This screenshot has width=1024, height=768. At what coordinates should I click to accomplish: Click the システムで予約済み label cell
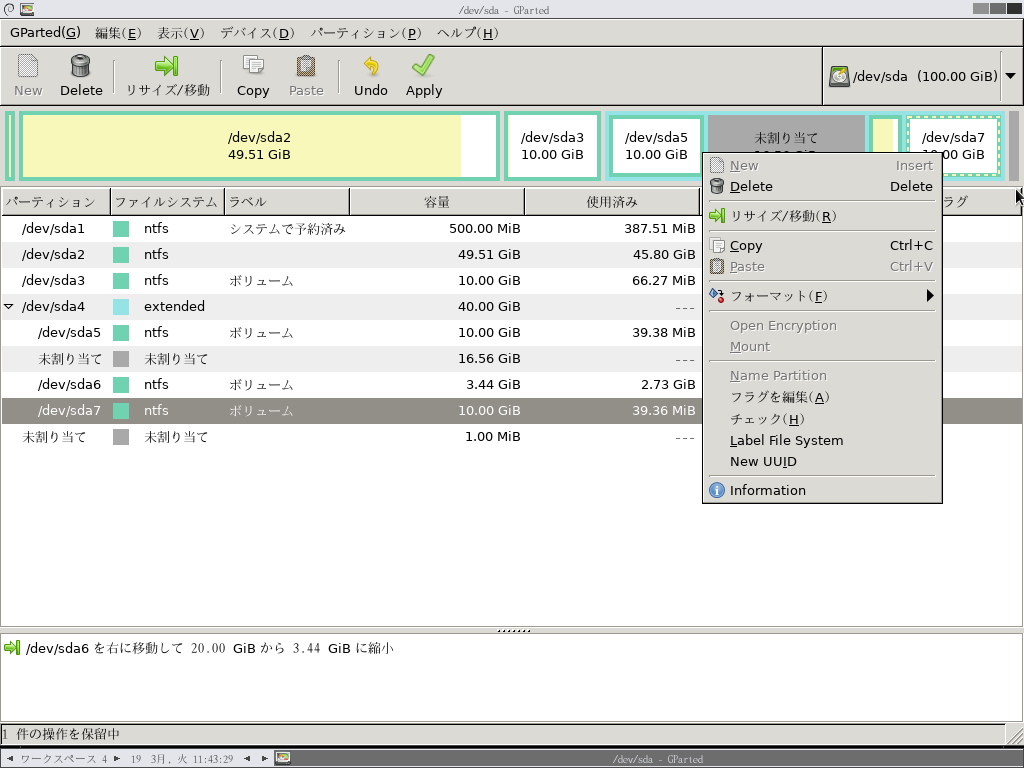[287, 229]
